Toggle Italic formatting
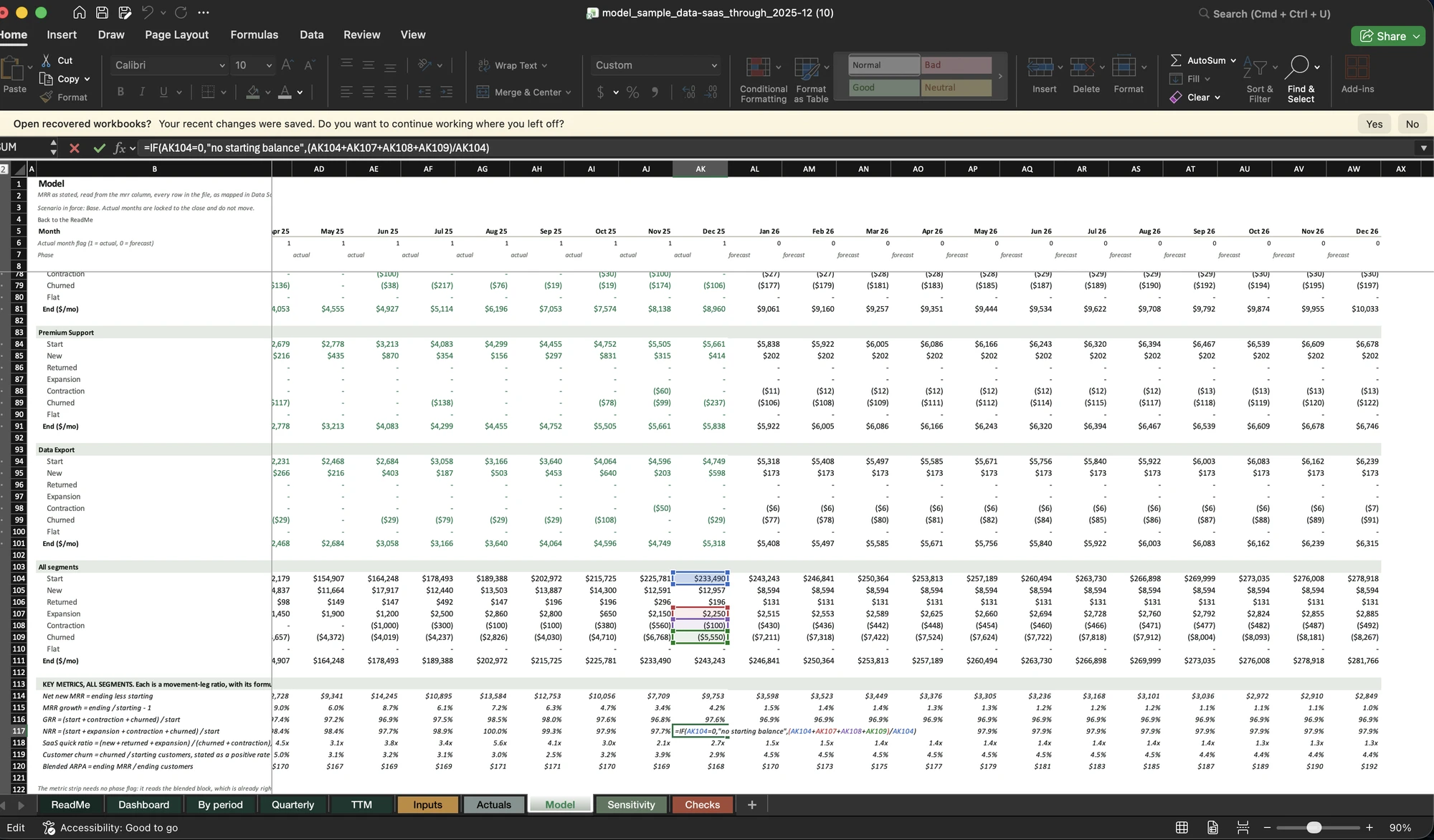The image size is (1434, 840). coord(142,92)
